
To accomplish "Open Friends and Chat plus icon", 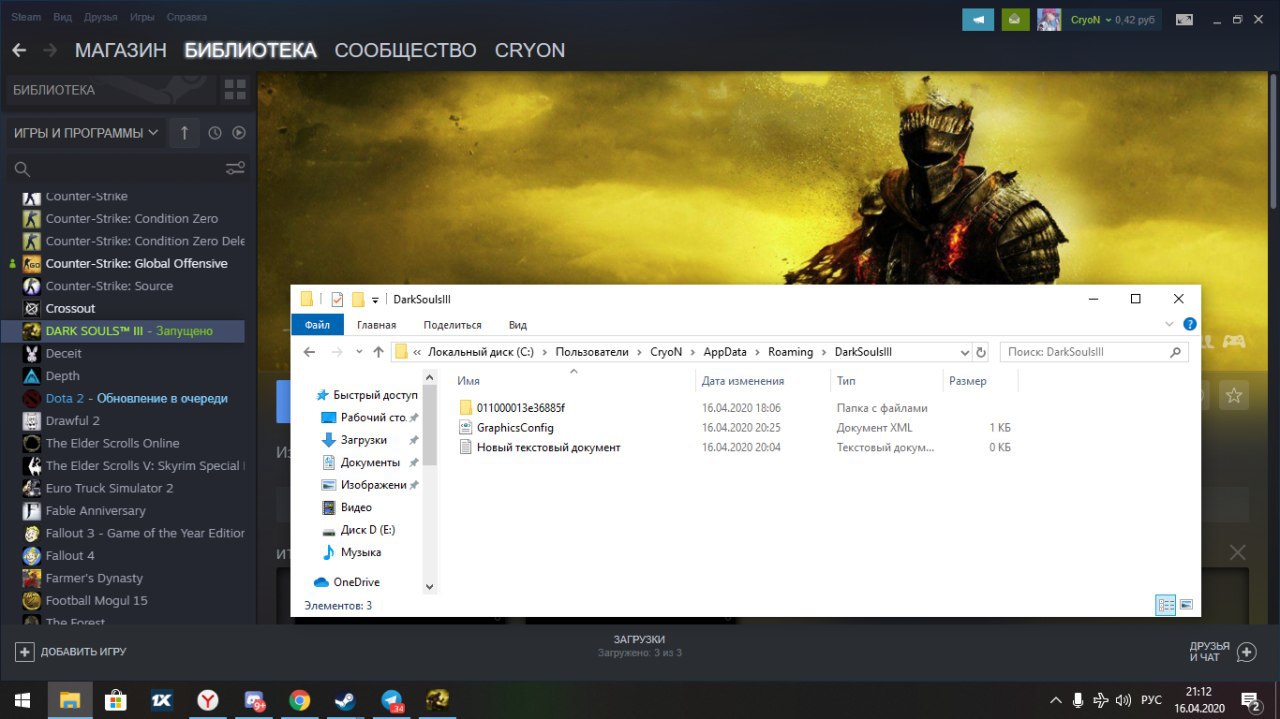I will [x=1246, y=652].
